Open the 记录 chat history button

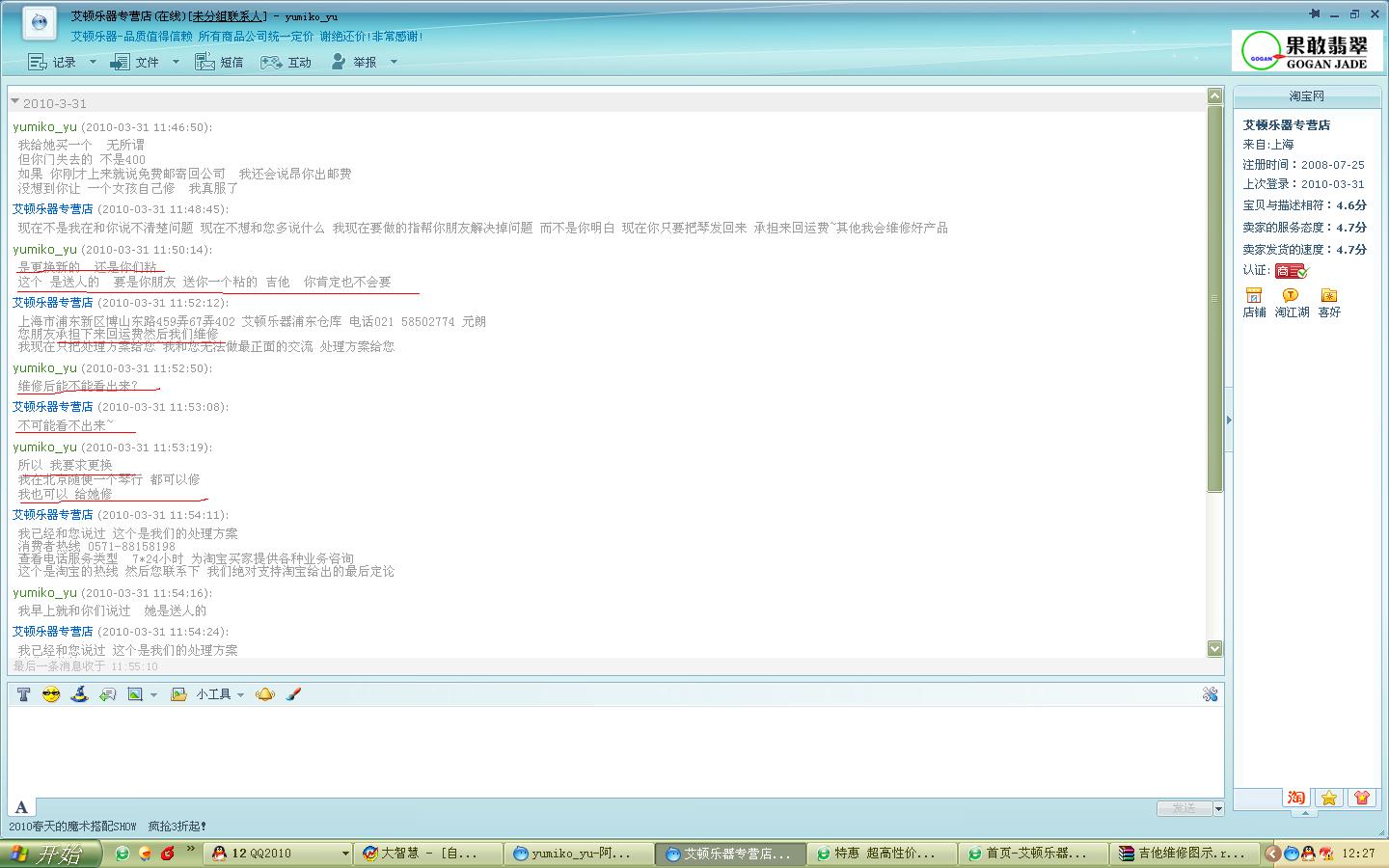(x=52, y=62)
